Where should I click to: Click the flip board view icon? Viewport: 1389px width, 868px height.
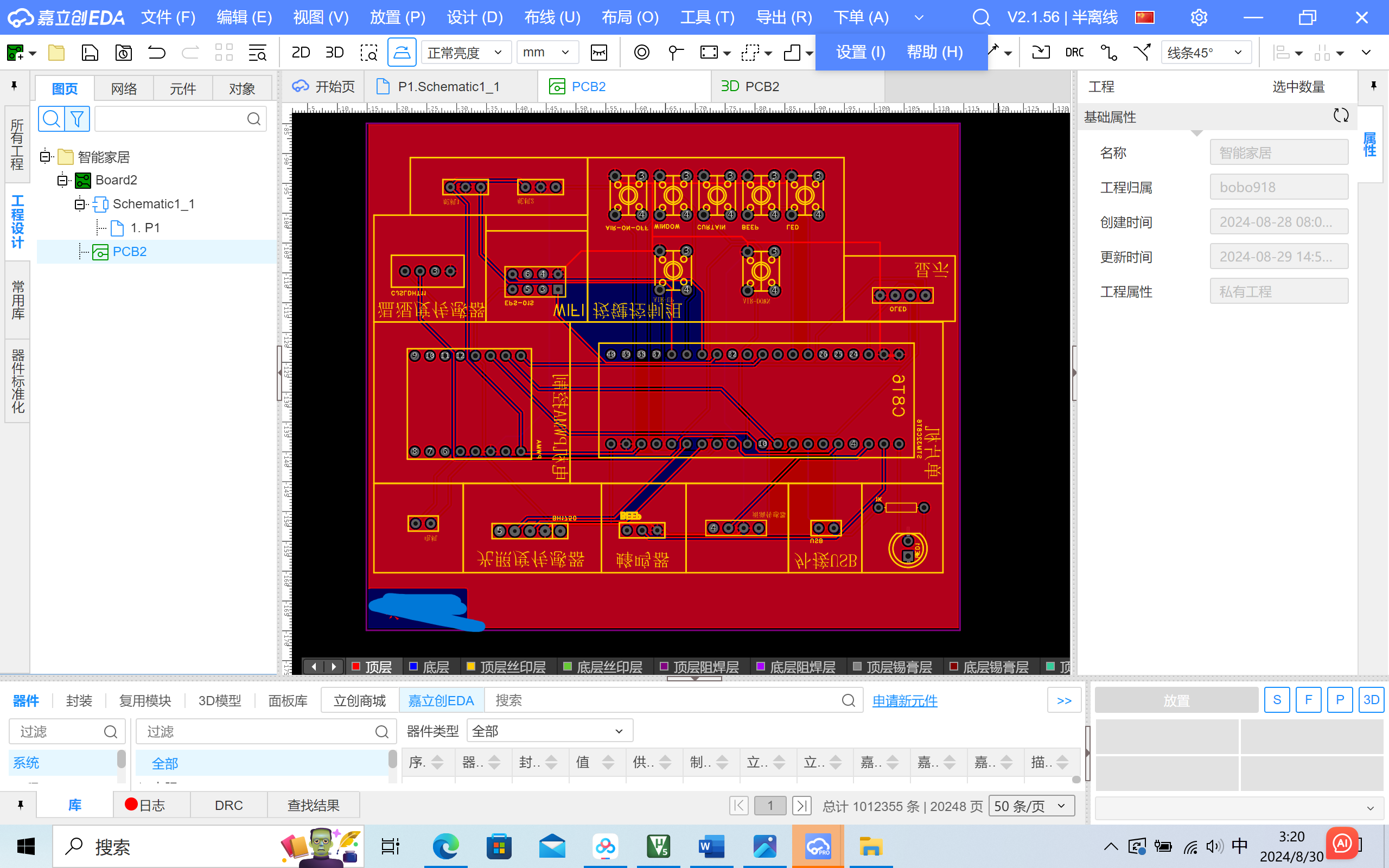402,53
